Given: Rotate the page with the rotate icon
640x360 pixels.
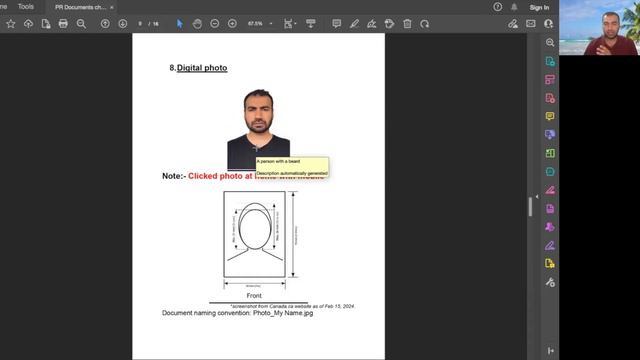Looking at the screenshot, I should point(424,24).
